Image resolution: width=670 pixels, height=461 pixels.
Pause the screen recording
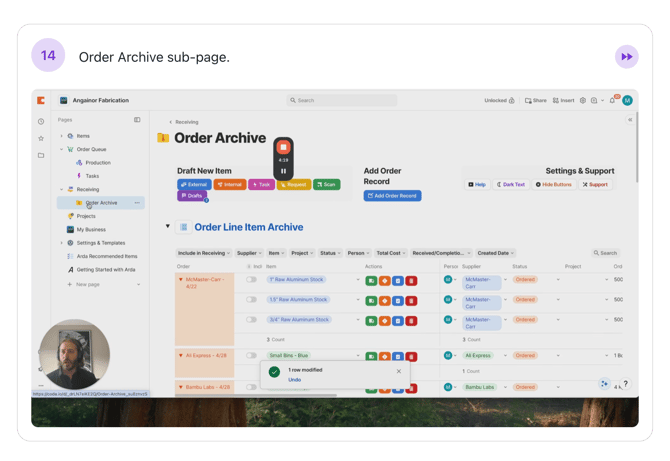click(283, 172)
